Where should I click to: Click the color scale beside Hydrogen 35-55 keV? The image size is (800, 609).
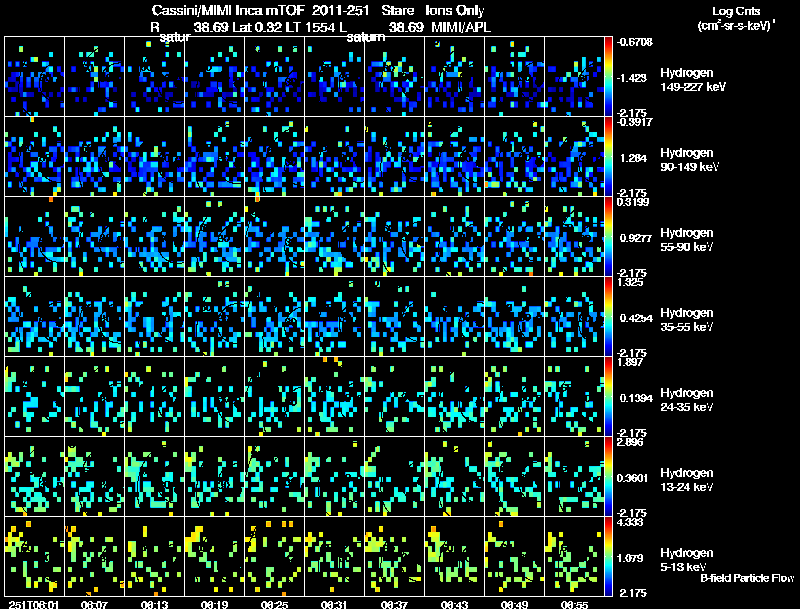coord(608,316)
